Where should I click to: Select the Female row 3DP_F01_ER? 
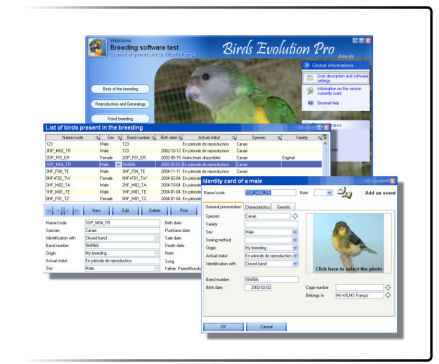tap(183, 158)
